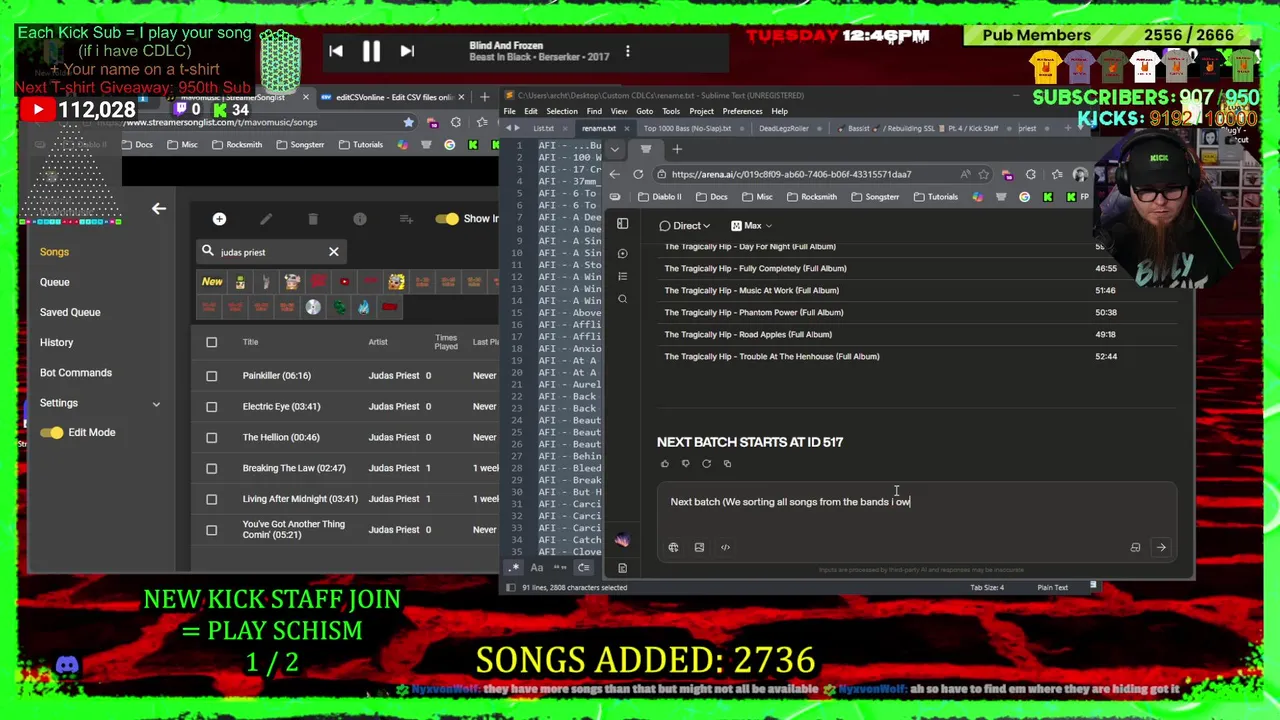Check Living After Midnight (03:41) row checkbox
1280x720 pixels.
tap(211, 499)
